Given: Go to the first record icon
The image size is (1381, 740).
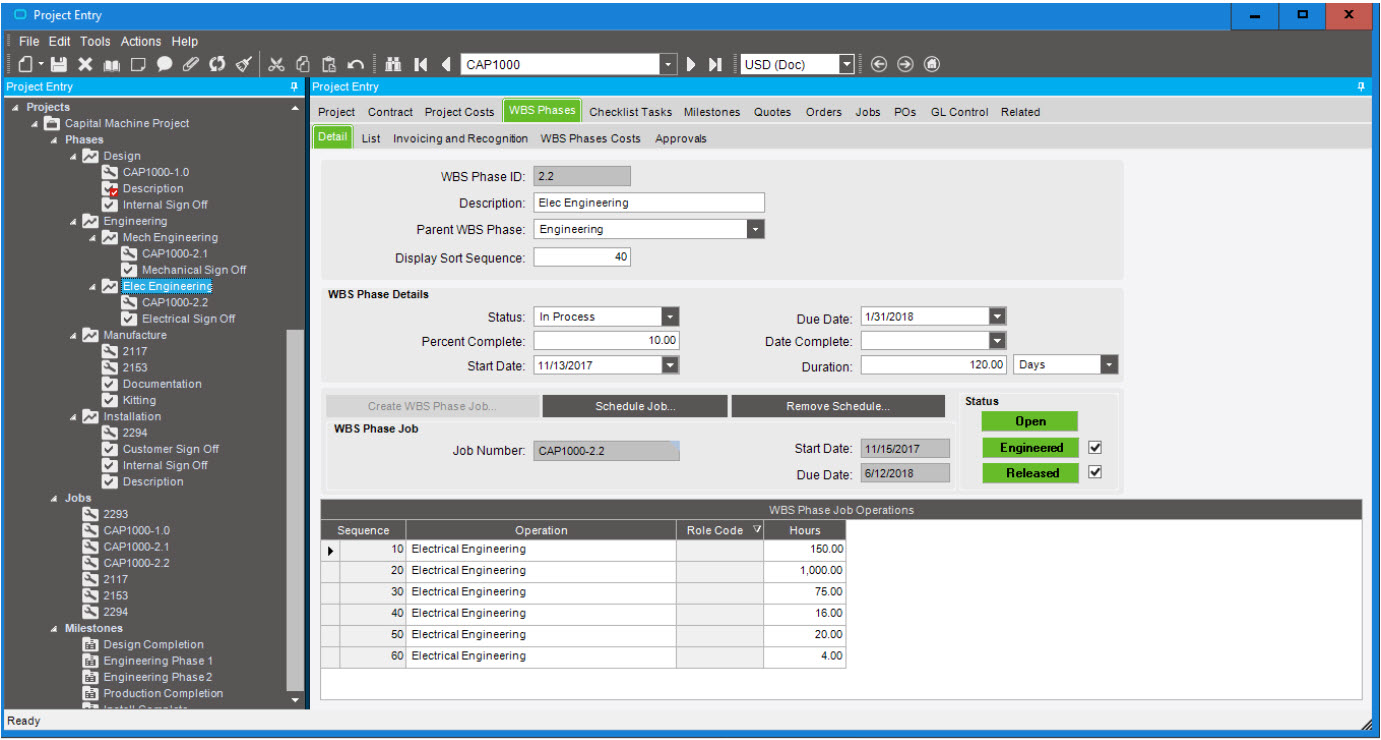Looking at the screenshot, I should 421,64.
